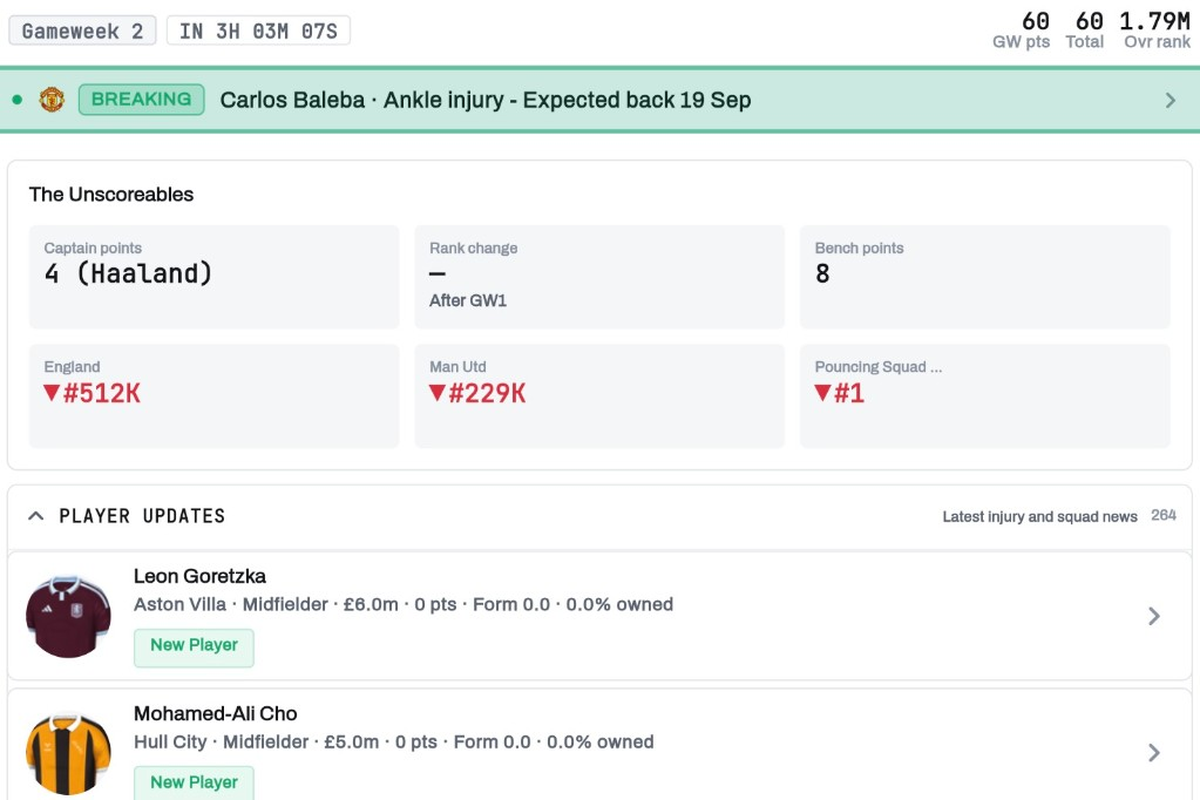Click the Manchester United crest icon in the breaking banner
The height and width of the screenshot is (800, 1200).
click(x=51, y=100)
